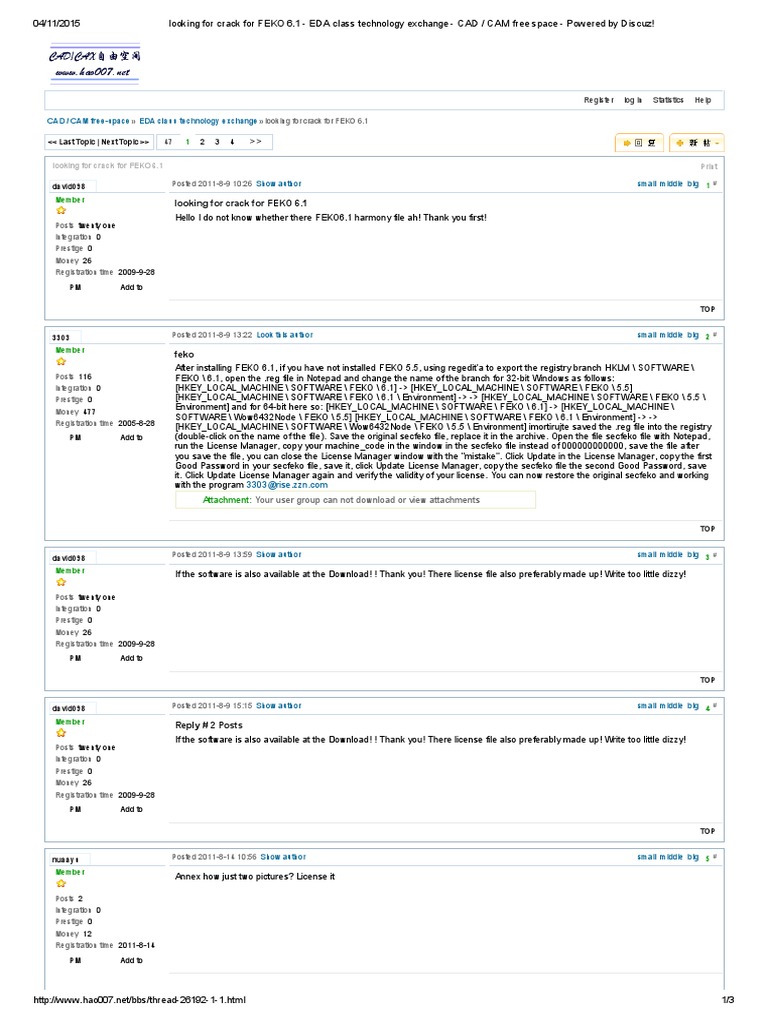Open username david038 on the 15:15 post
The height and width of the screenshot is (1024, 768).
[x=69, y=709]
